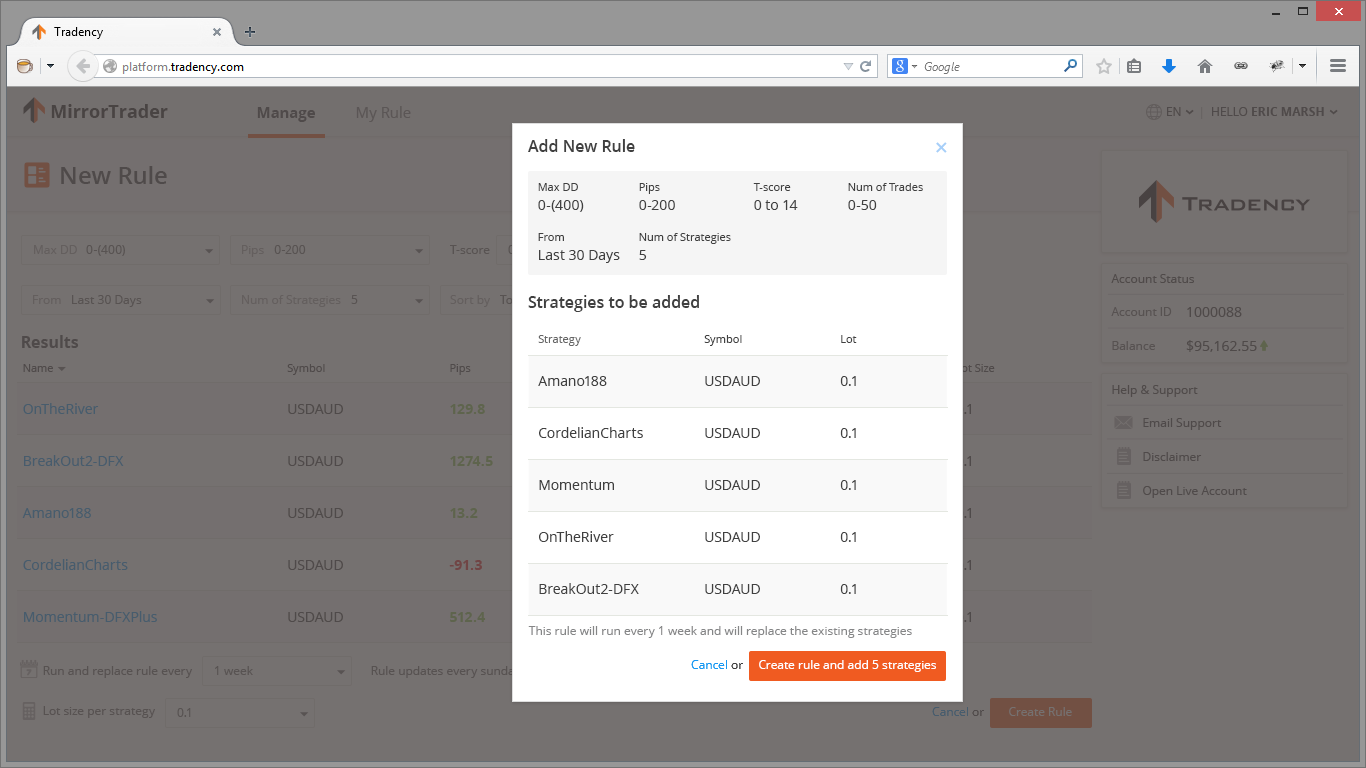Click the MirrorTrader logo
This screenshot has width=1366, height=768.
[96, 111]
